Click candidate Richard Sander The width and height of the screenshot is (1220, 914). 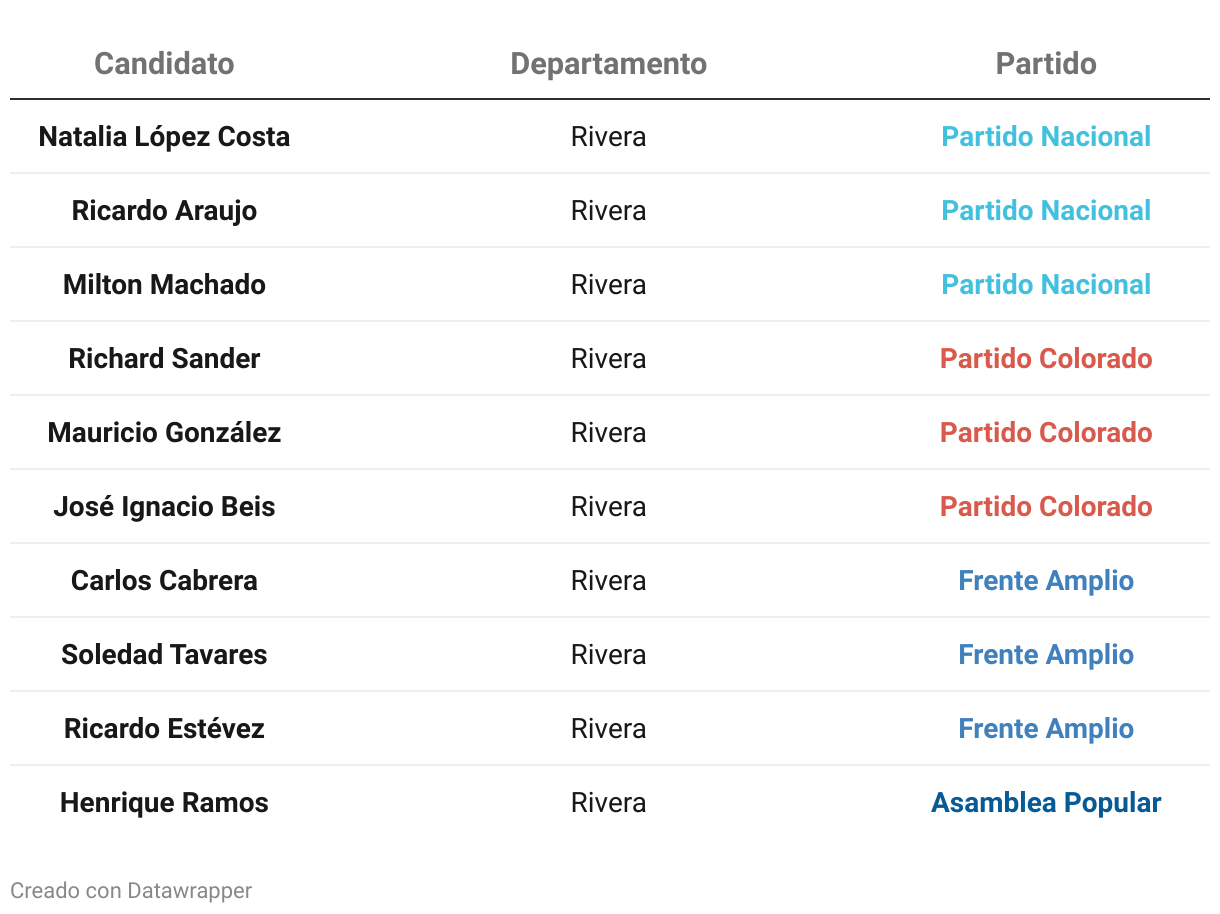pos(164,359)
